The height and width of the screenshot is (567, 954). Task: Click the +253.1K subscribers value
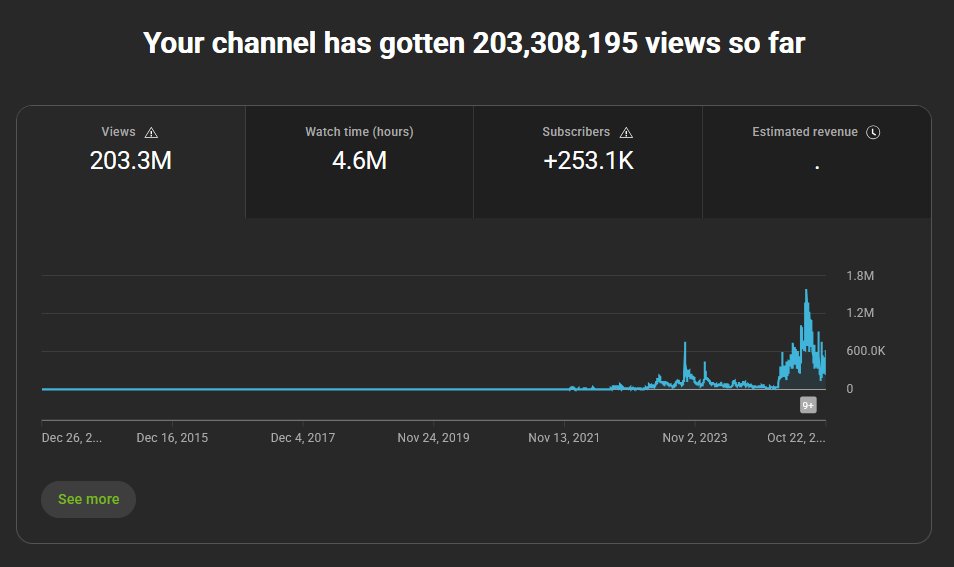click(x=588, y=161)
